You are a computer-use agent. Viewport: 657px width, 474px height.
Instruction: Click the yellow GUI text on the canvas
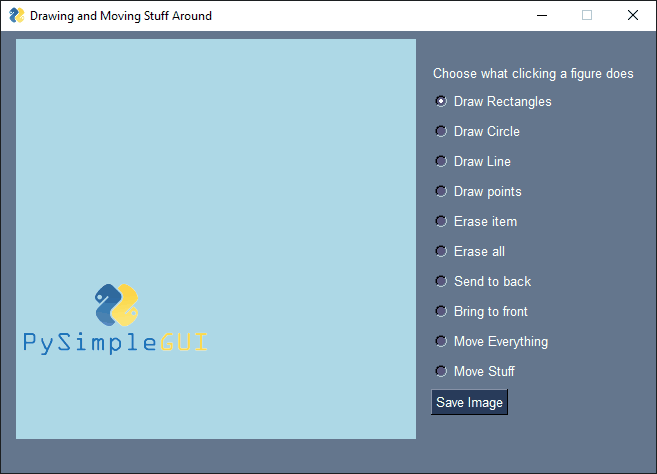point(184,344)
